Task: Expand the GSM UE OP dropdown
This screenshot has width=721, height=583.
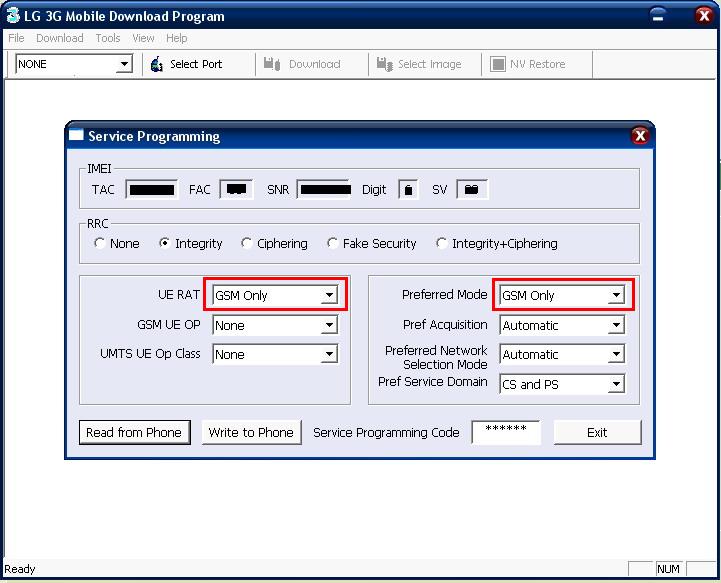Action: (x=329, y=326)
